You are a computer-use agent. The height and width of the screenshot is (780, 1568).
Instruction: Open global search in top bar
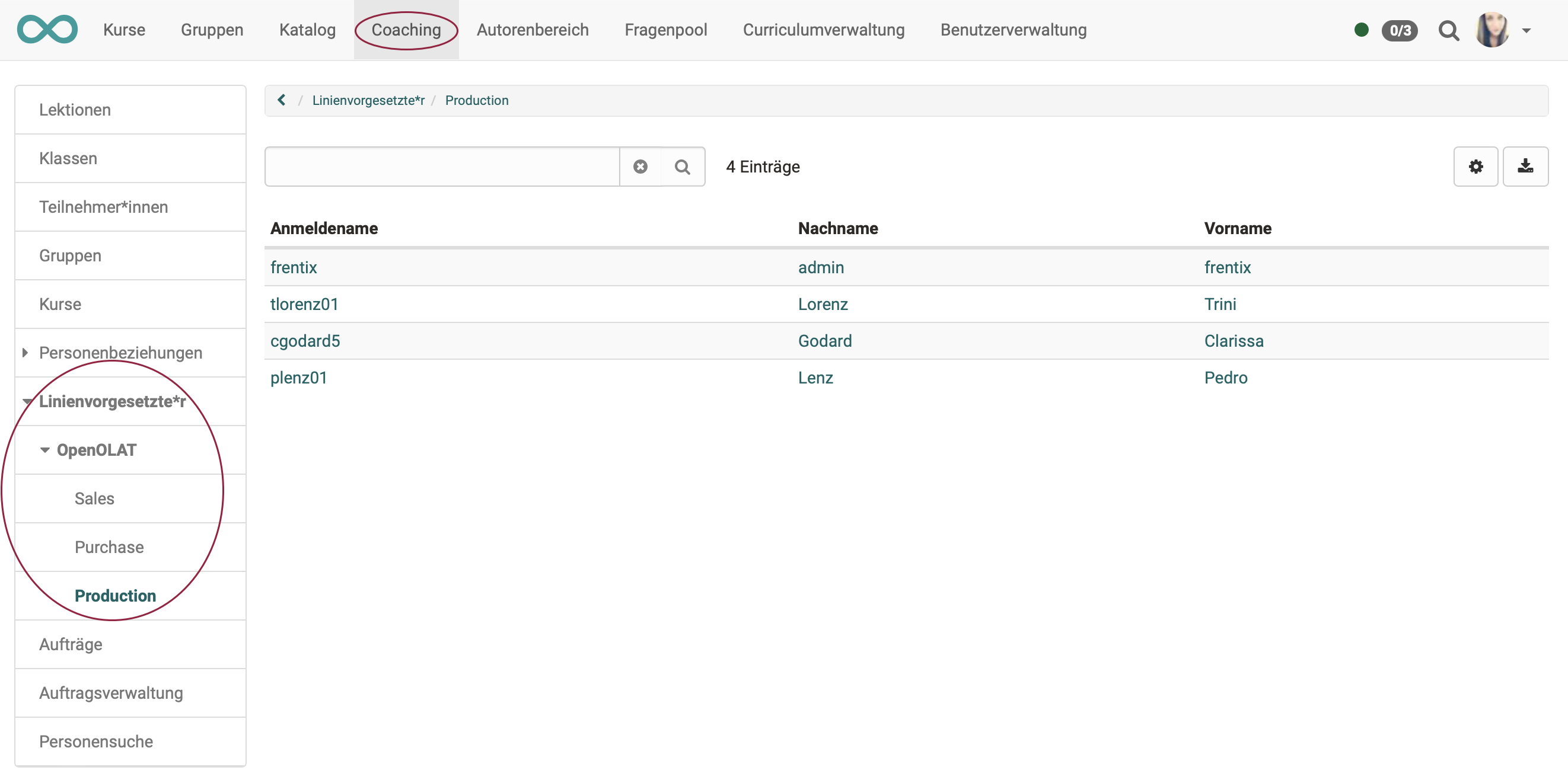[1448, 30]
